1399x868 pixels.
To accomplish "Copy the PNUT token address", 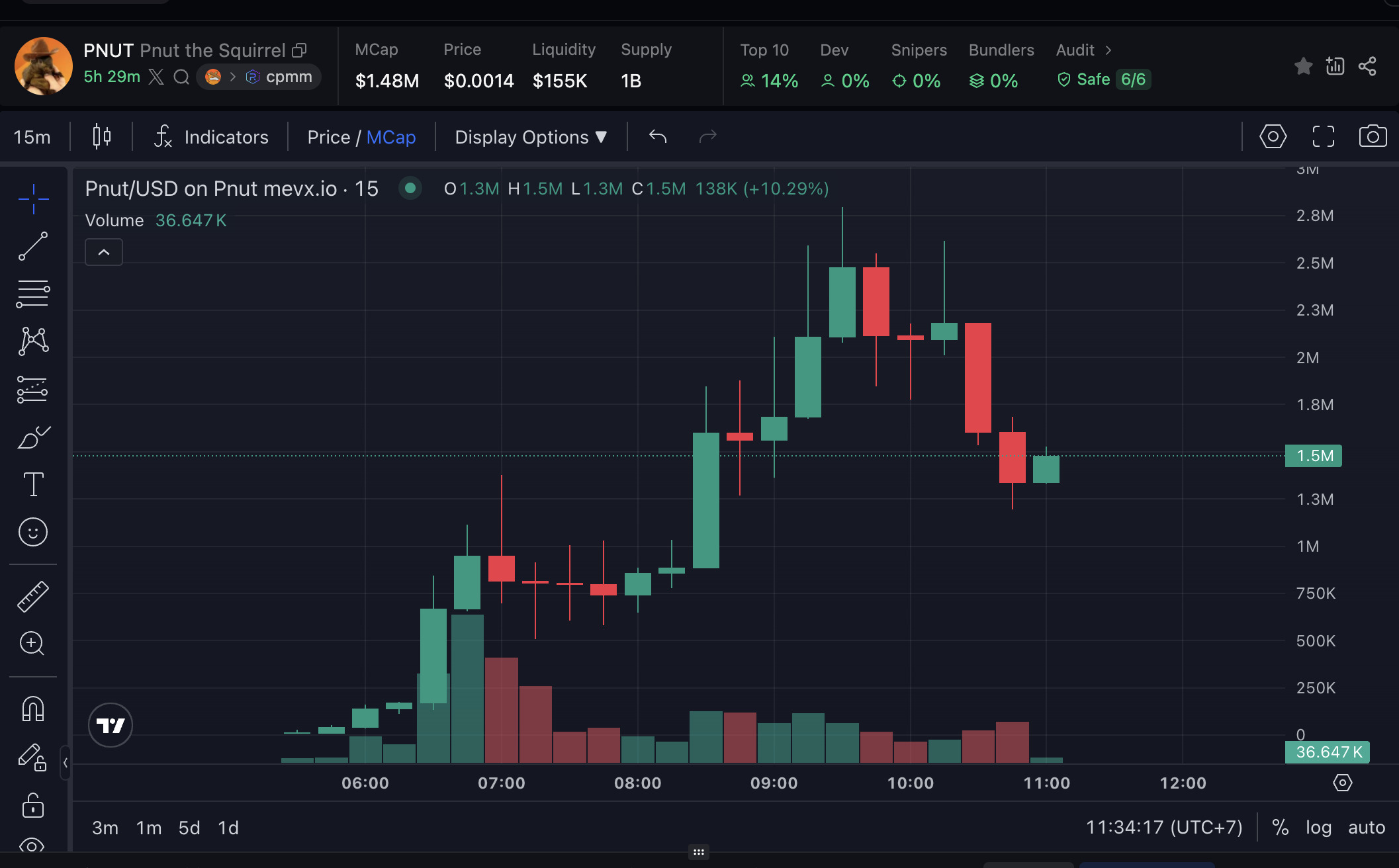I will (x=300, y=50).
